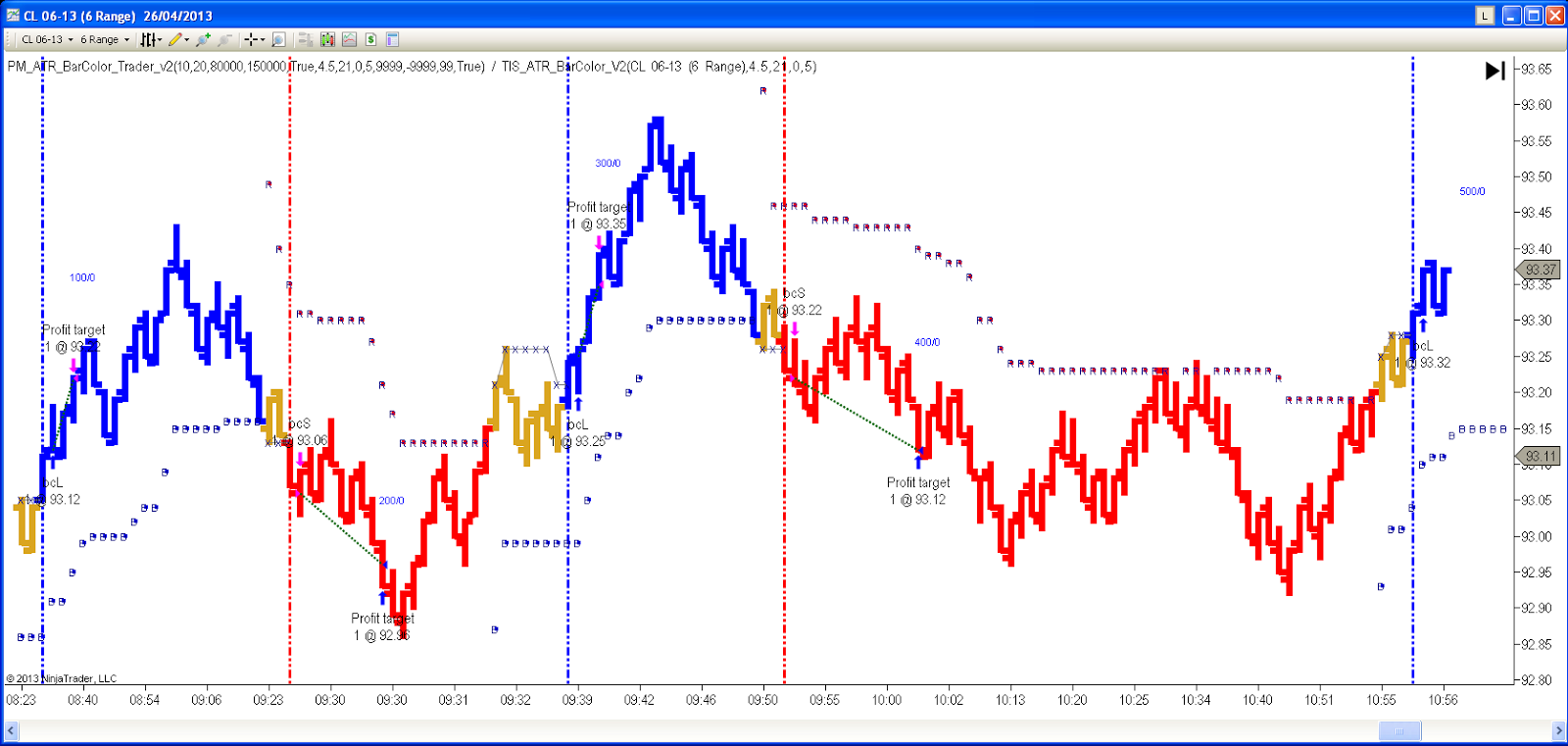Open the chart trader icon
The width and height of the screenshot is (1568, 746).
[x=306, y=39]
